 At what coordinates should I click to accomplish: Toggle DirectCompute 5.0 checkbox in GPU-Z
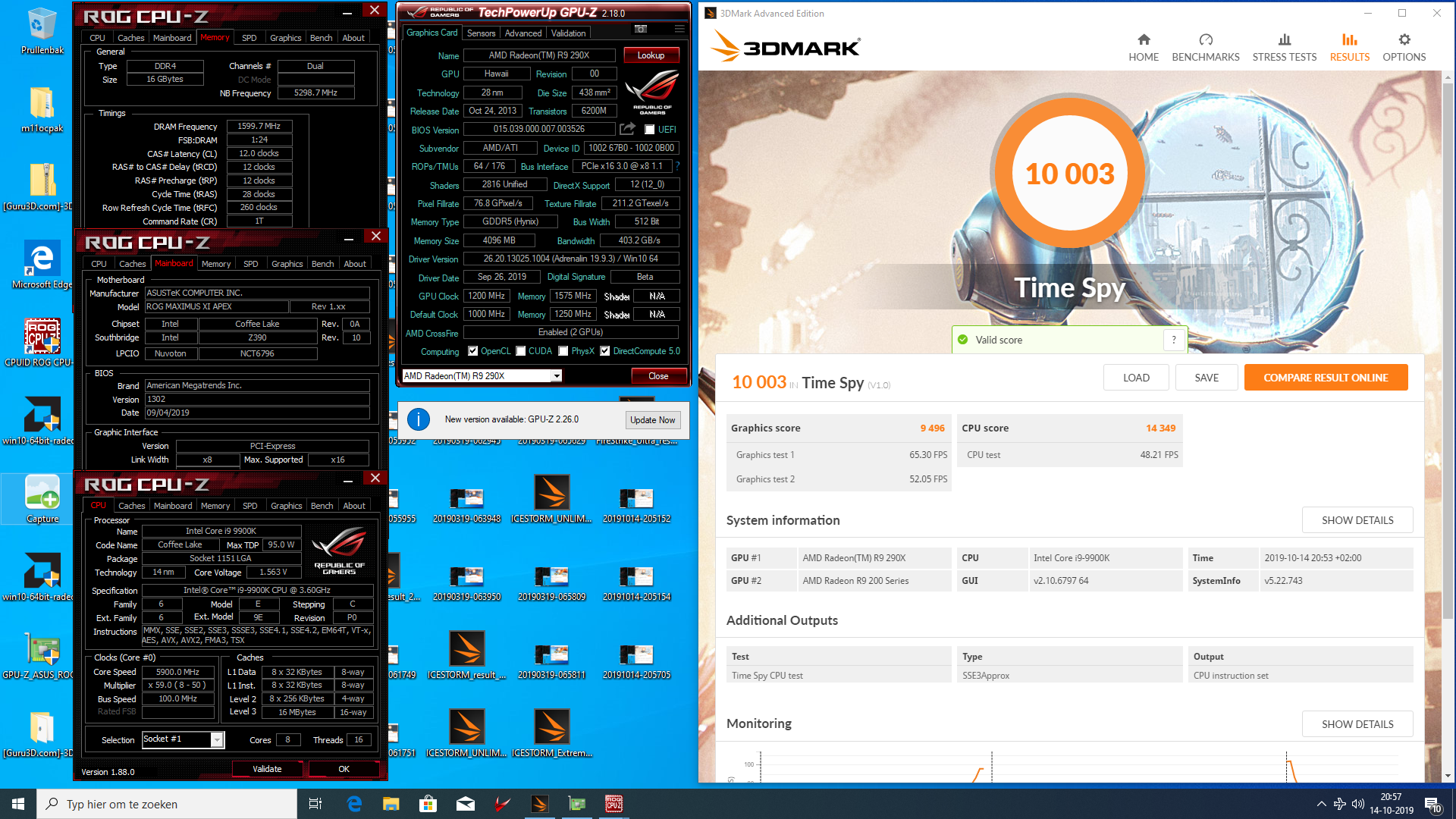pos(605,351)
